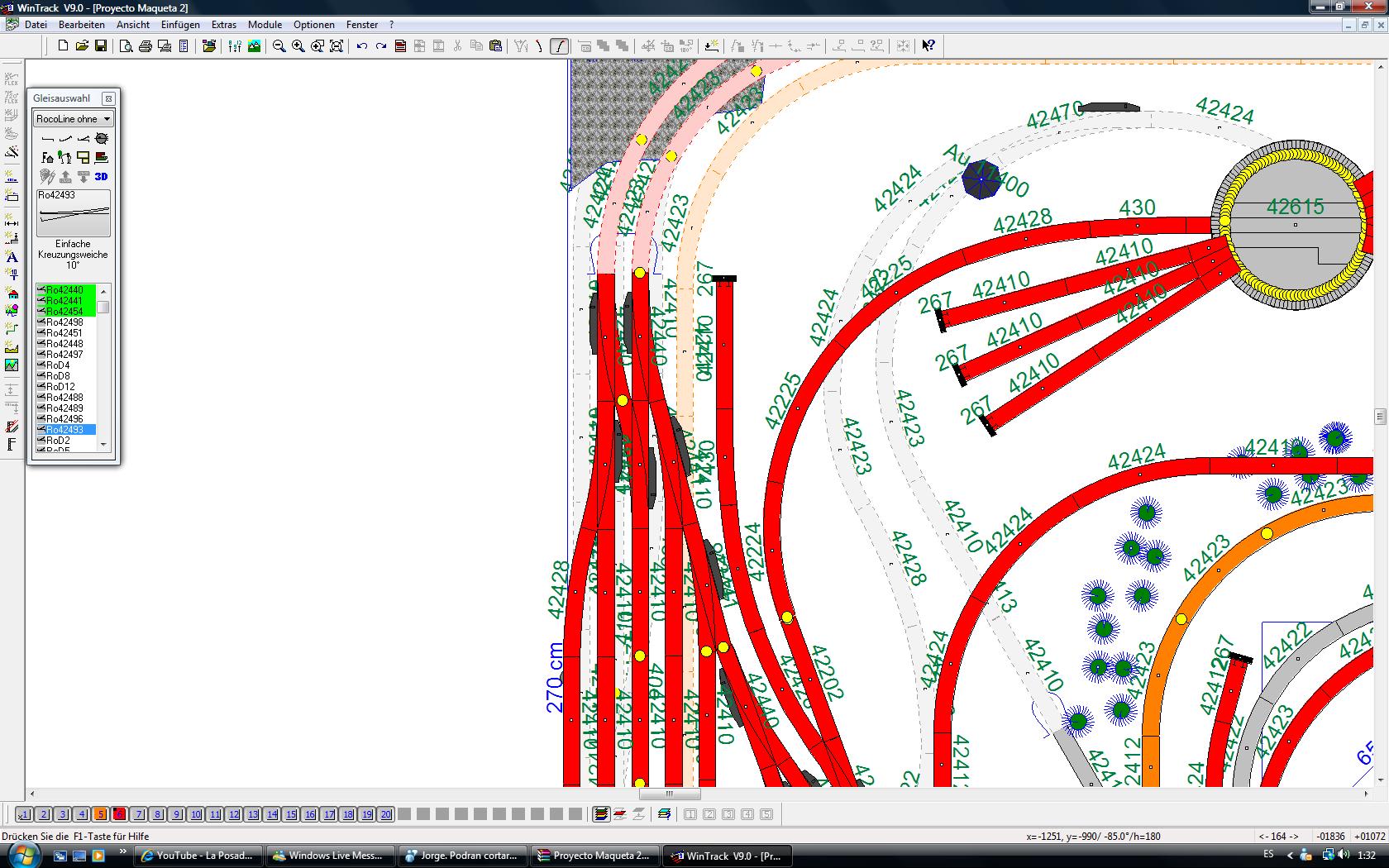Toggle layer 6 button

[119, 814]
